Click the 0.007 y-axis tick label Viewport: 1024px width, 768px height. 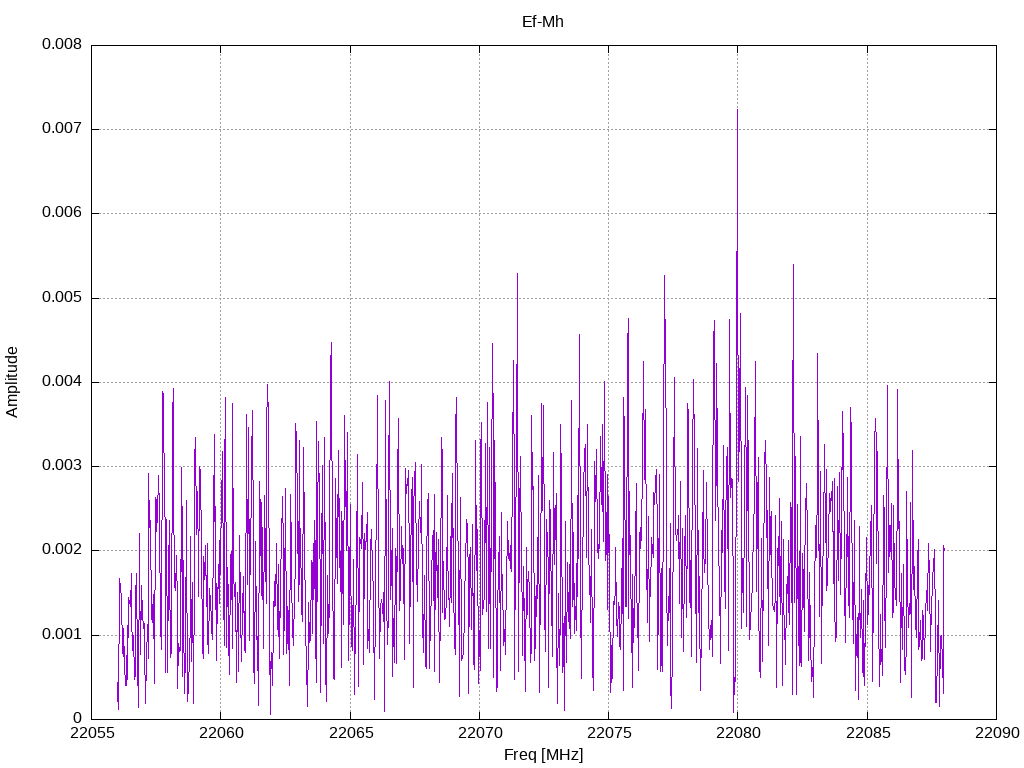tap(61, 129)
